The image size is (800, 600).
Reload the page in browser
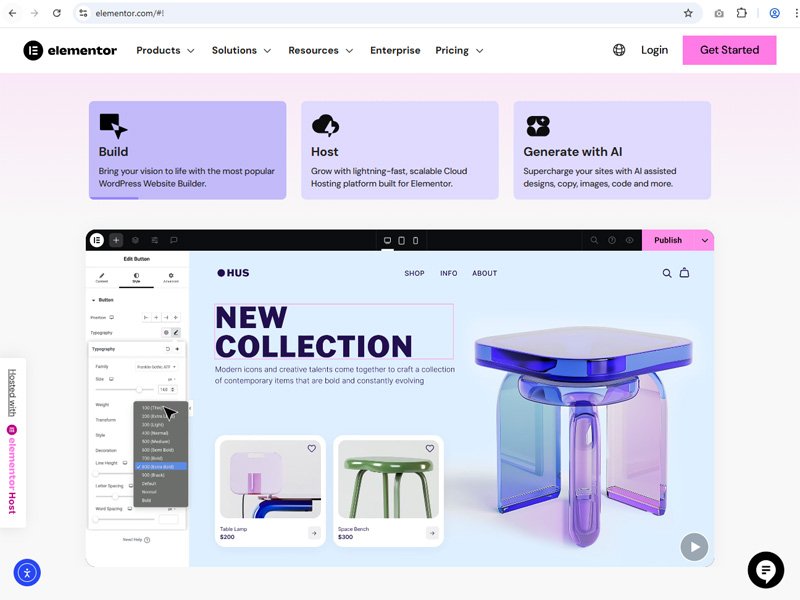[x=56, y=13]
